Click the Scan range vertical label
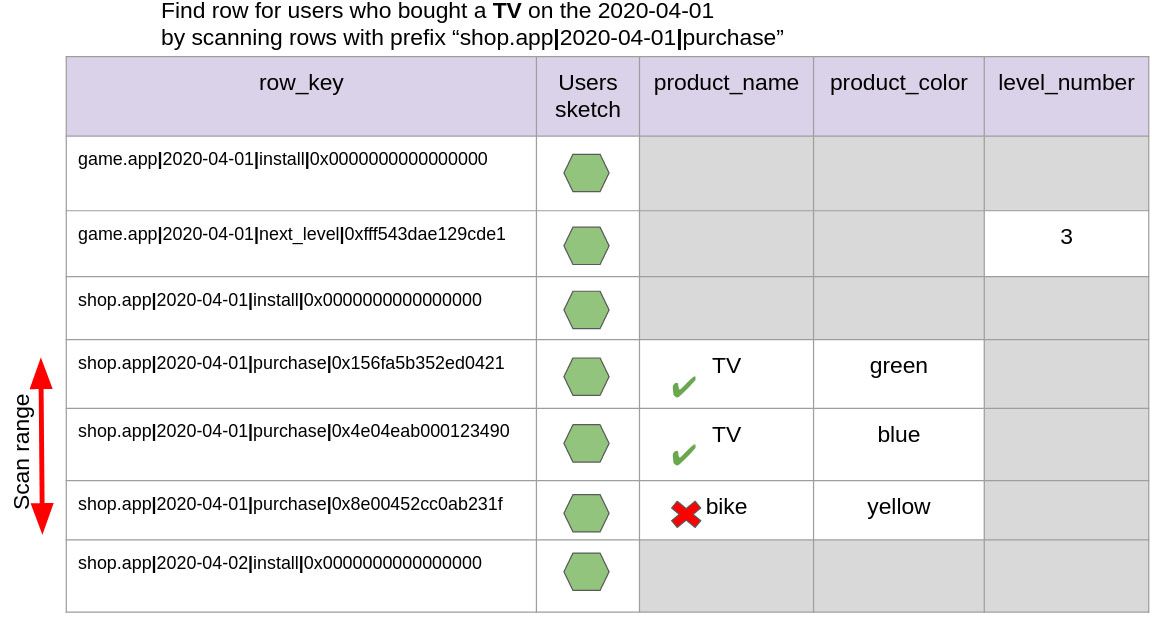The width and height of the screenshot is (1152, 630). click(x=22, y=452)
